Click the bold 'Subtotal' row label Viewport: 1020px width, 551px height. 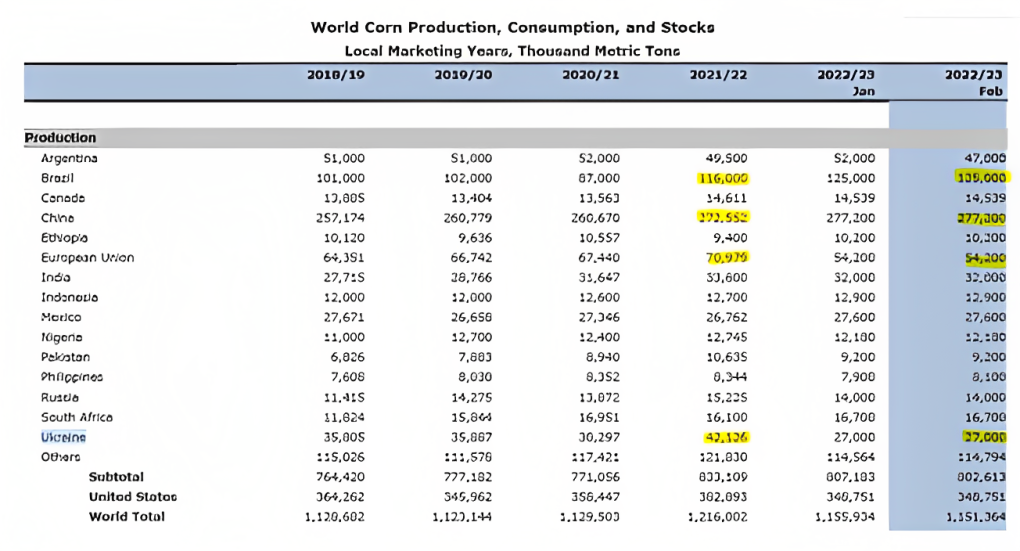tap(116, 477)
